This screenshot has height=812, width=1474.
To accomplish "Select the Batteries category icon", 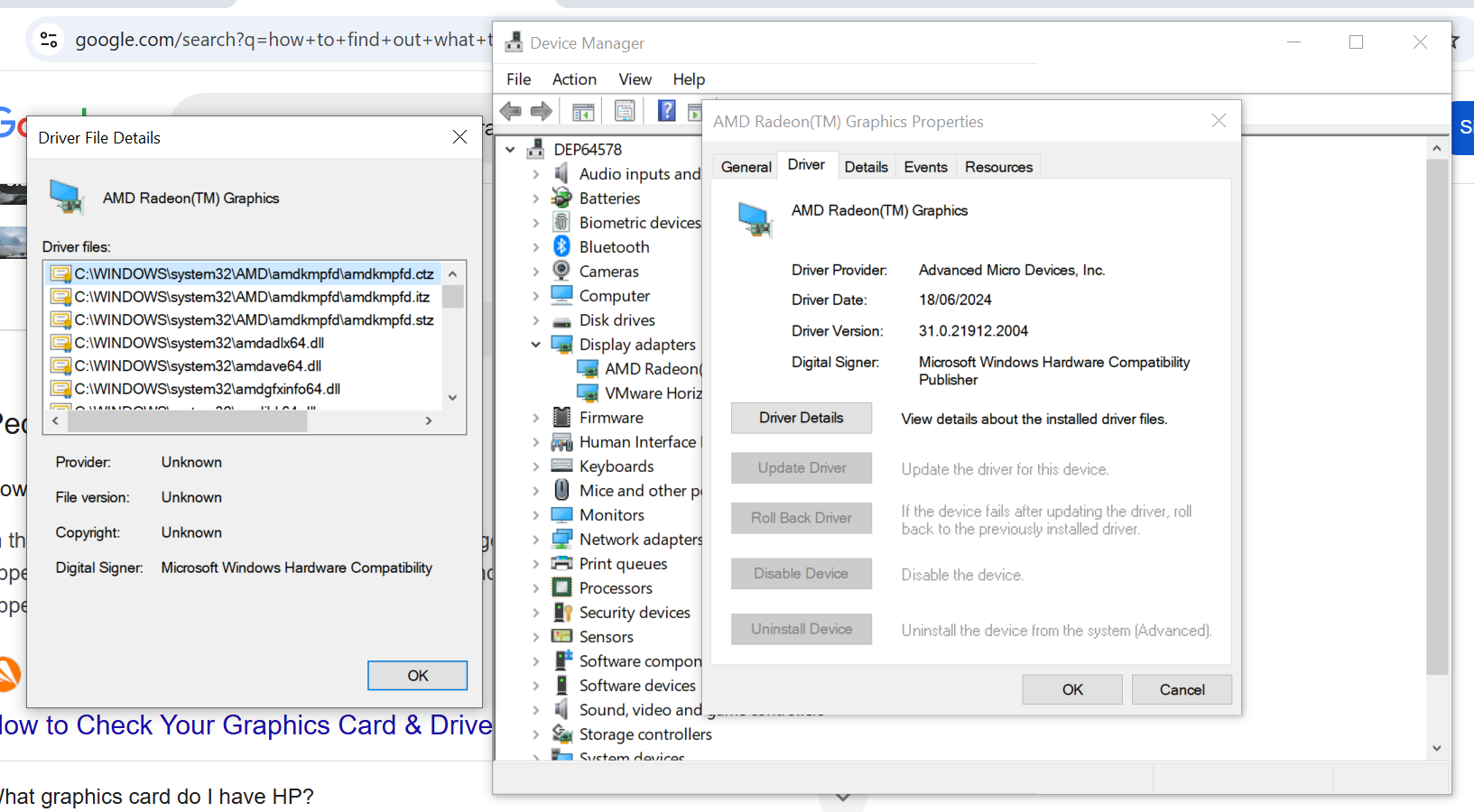I will (561, 198).
